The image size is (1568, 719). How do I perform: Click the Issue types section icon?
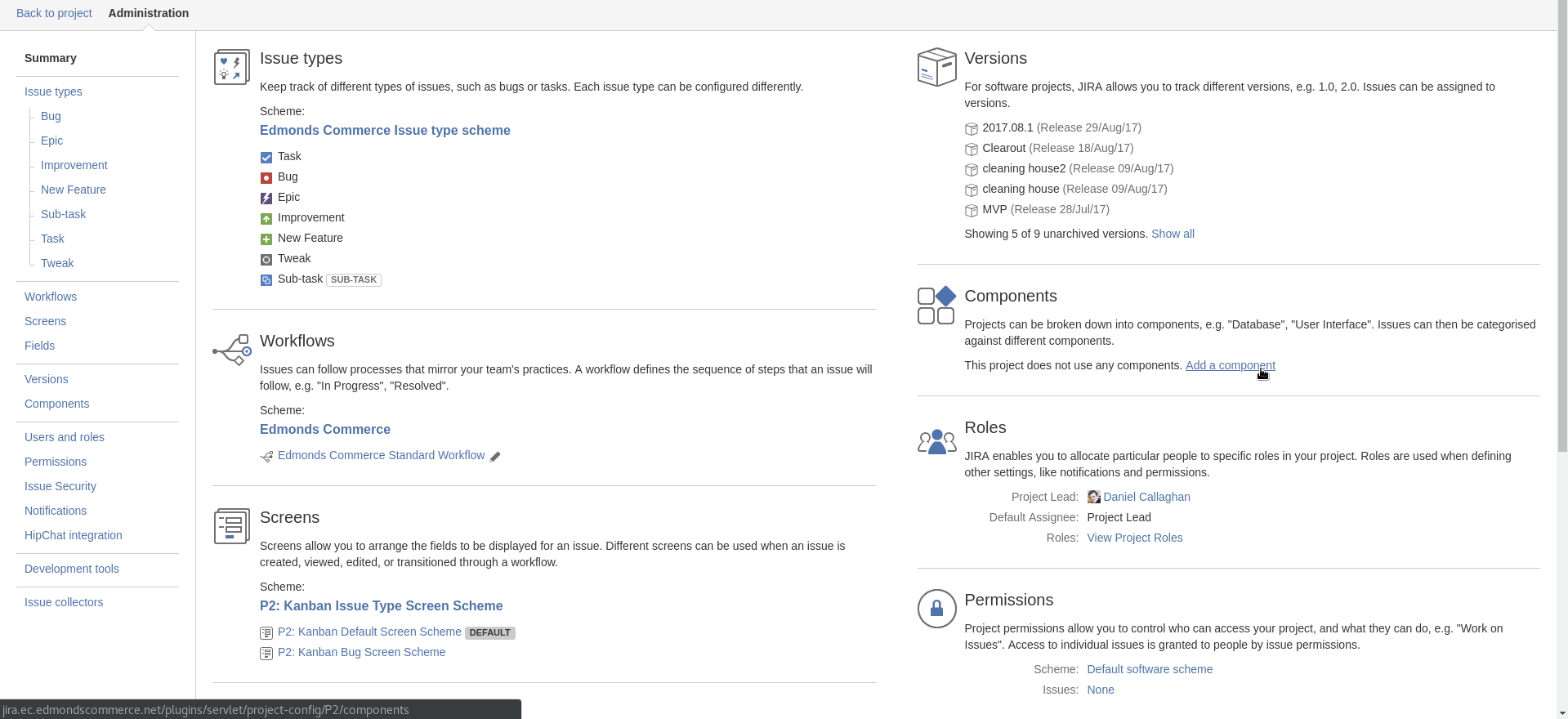tap(232, 67)
